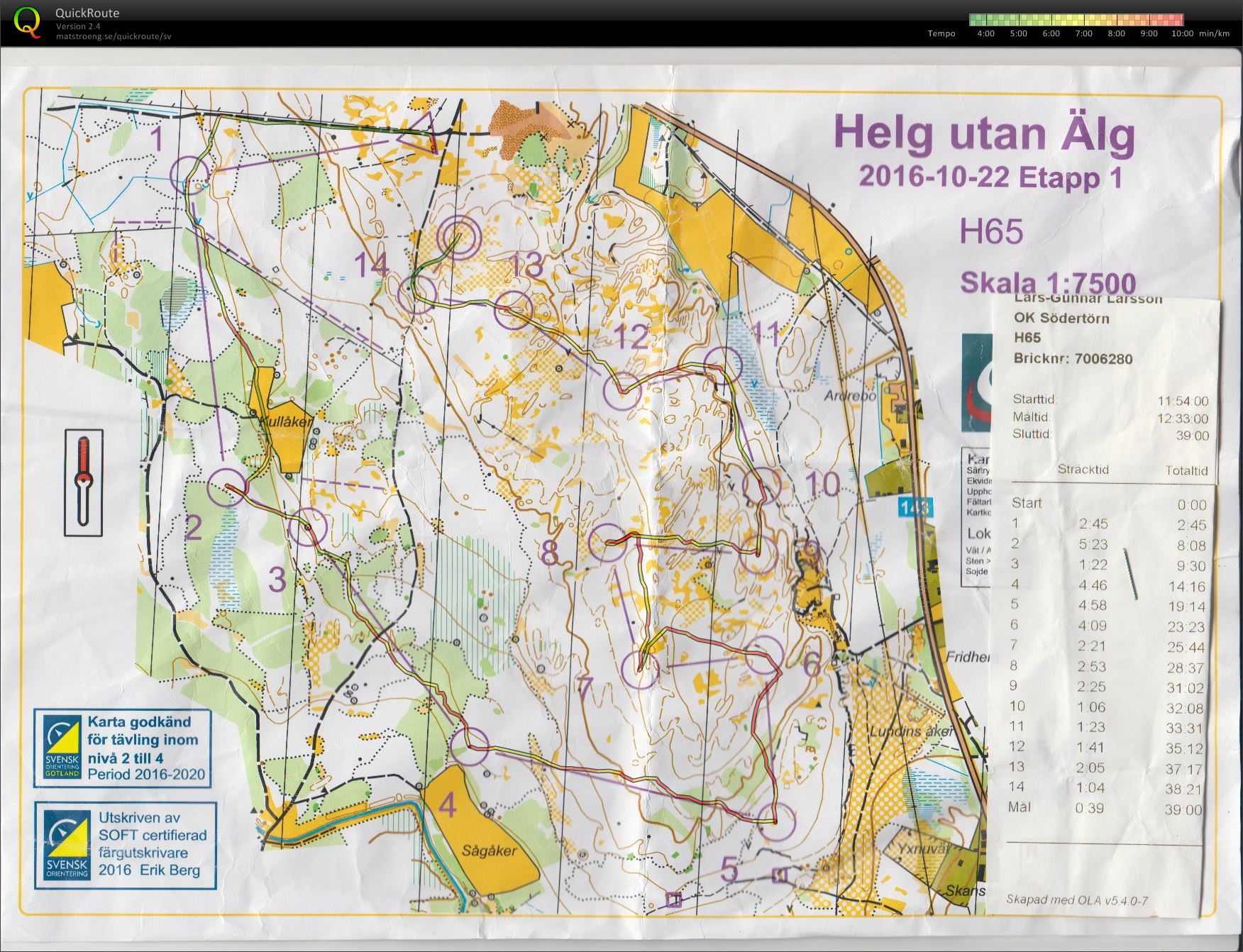
Task: Click the blue 143 road sign
Action: tap(916, 507)
